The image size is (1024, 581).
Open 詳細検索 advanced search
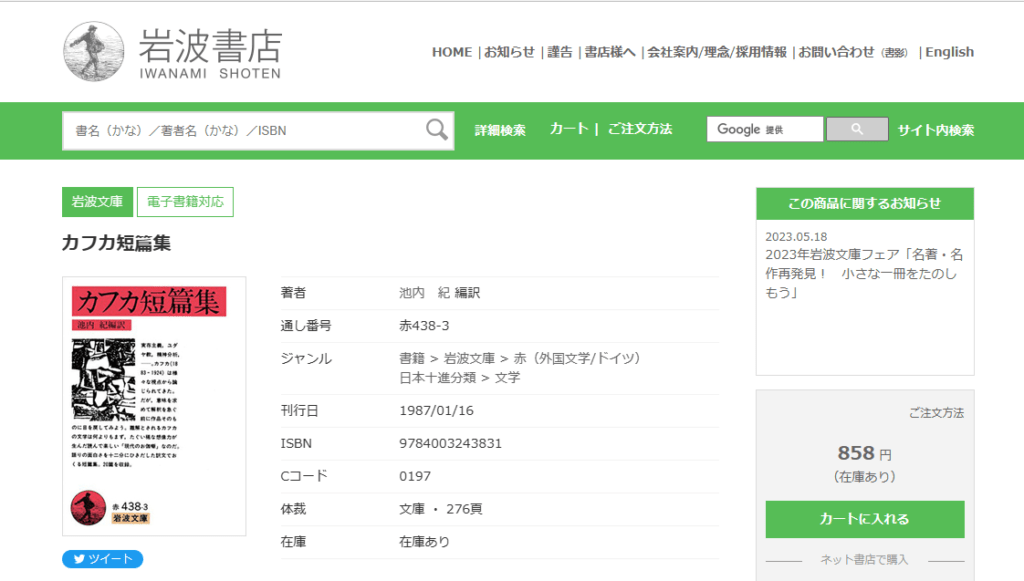tap(500, 130)
